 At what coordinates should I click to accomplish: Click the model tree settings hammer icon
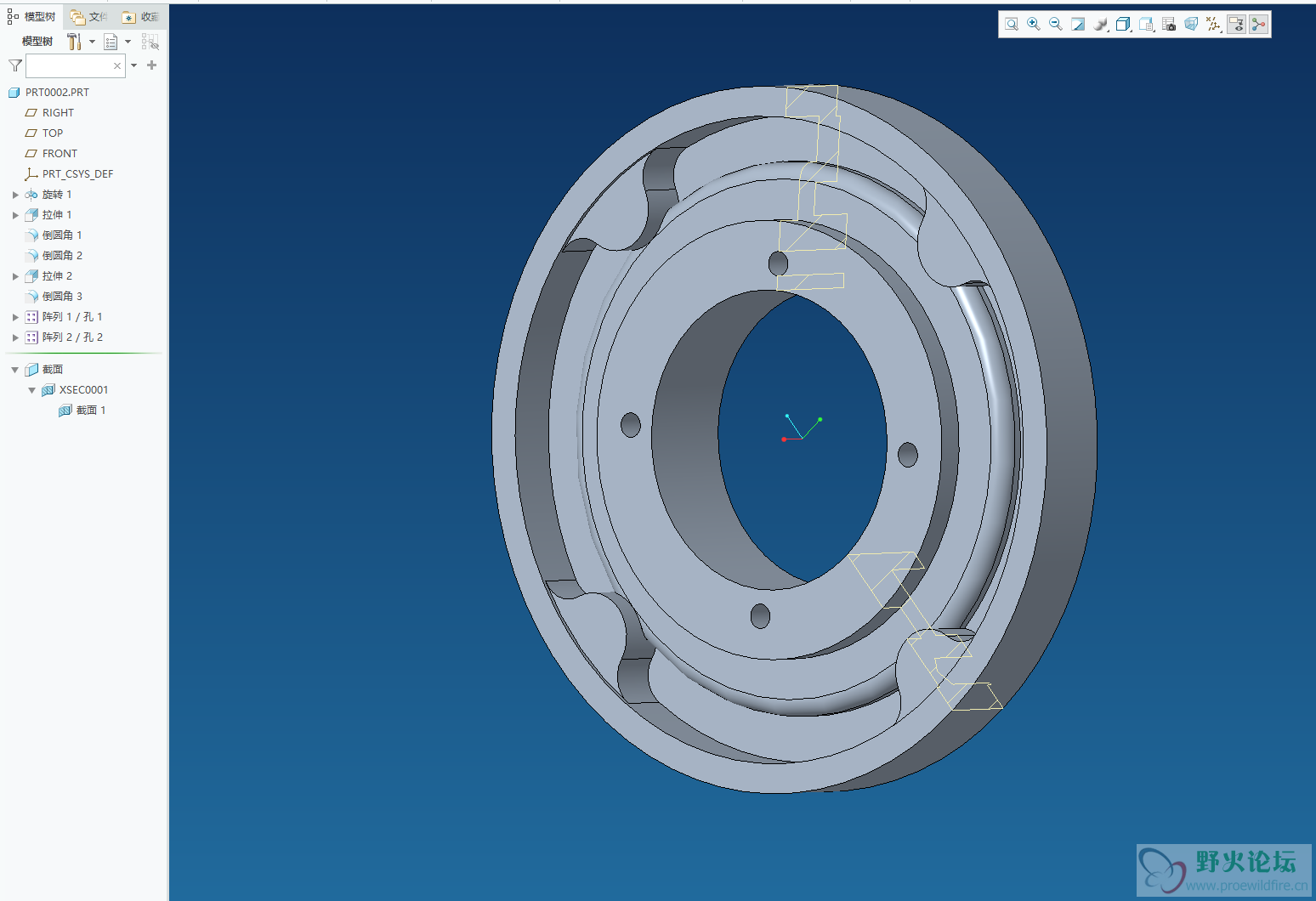pyautogui.click(x=75, y=42)
